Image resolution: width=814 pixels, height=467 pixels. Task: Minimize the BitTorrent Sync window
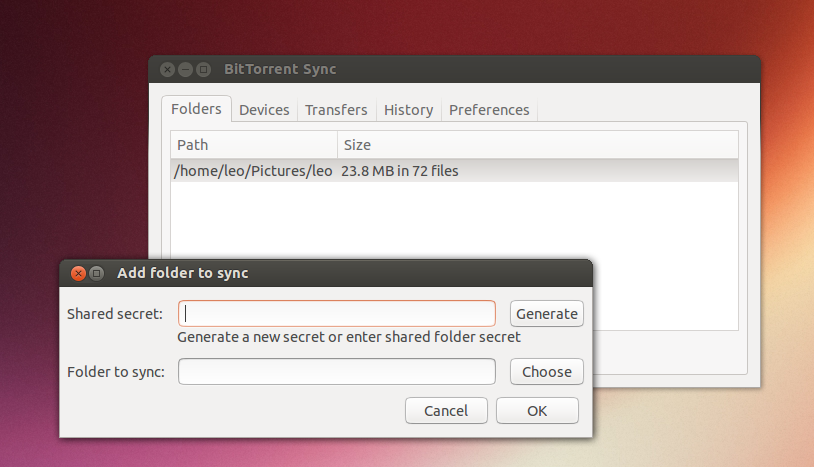pos(185,70)
